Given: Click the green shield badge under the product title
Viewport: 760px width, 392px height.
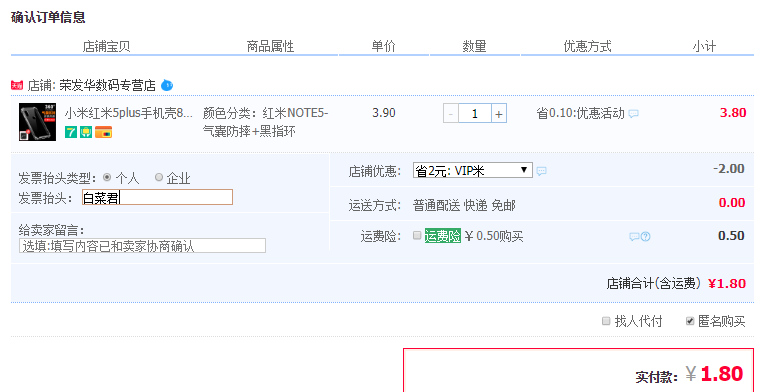Looking at the screenshot, I should [x=86, y=131].
